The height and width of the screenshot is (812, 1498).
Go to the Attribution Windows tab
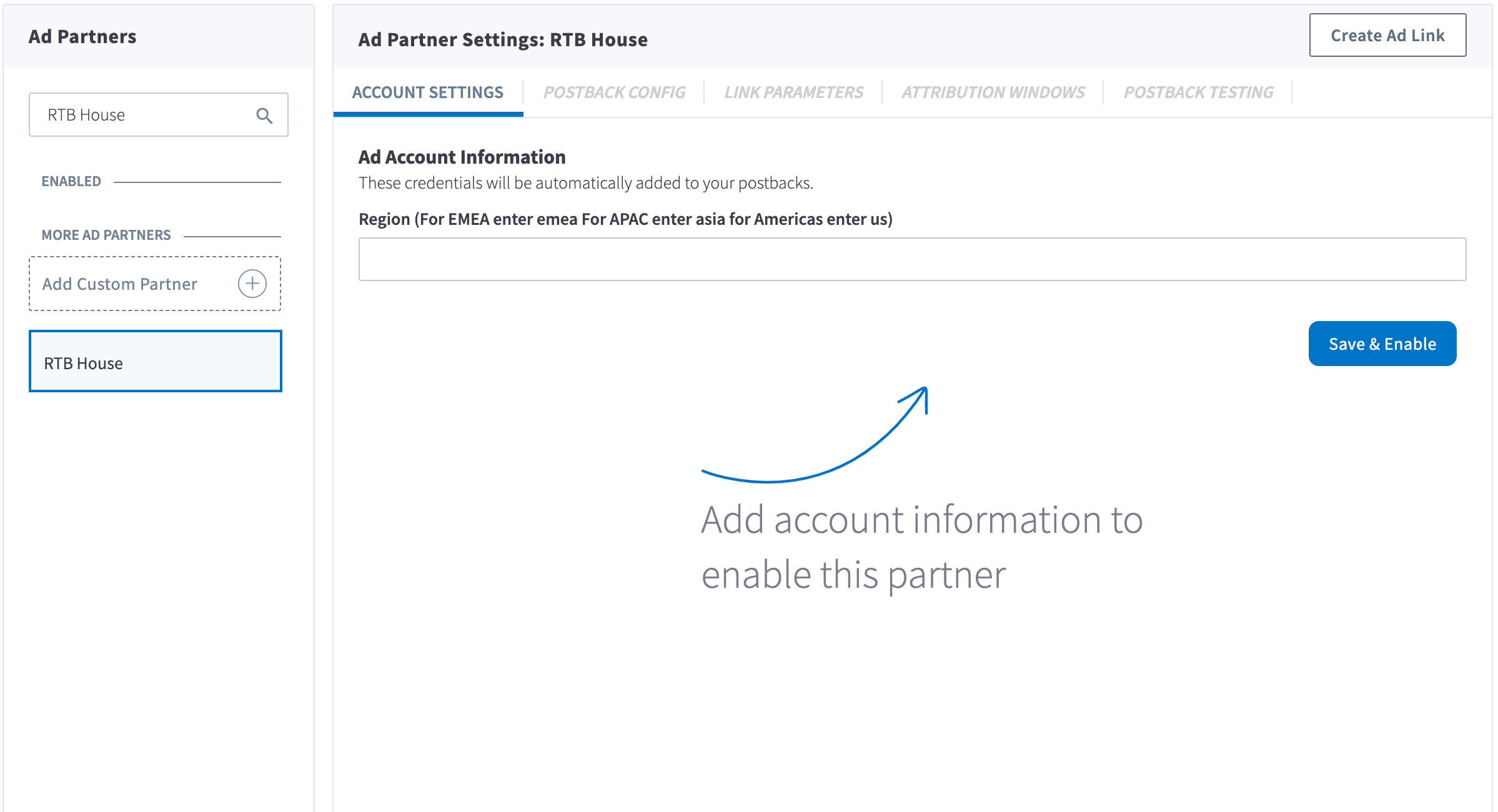(x=993, y=92)
